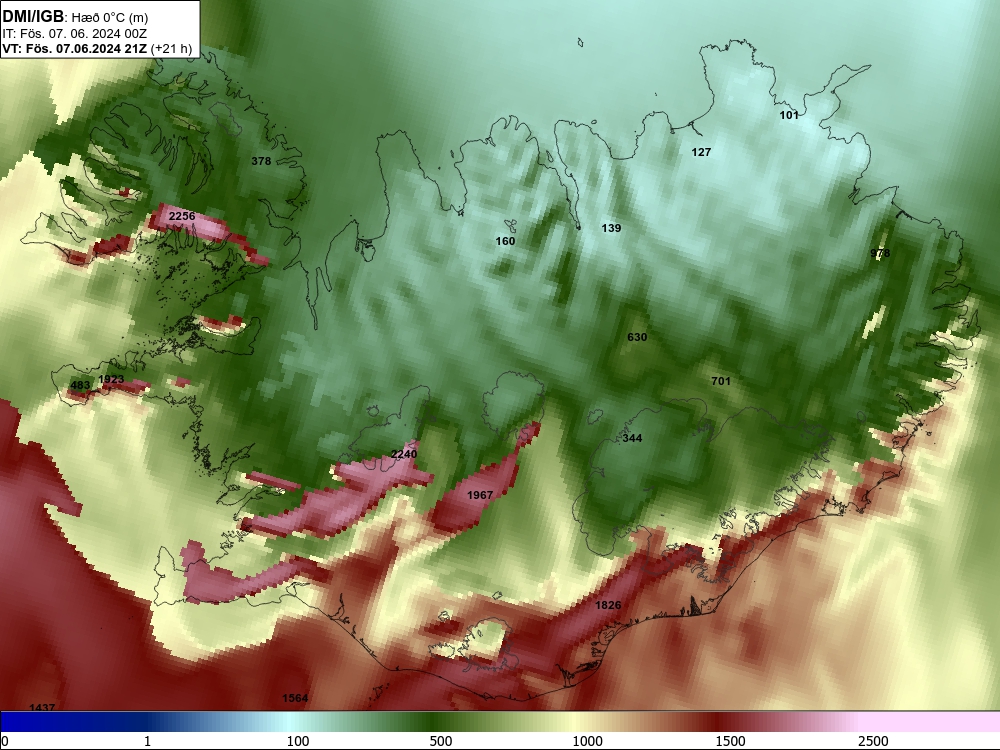Image resolution: width=1000 pixels, height=750 pixels.
Task: Click the legend label 1000
Action: pyautogui.click(x=587, y=741)
